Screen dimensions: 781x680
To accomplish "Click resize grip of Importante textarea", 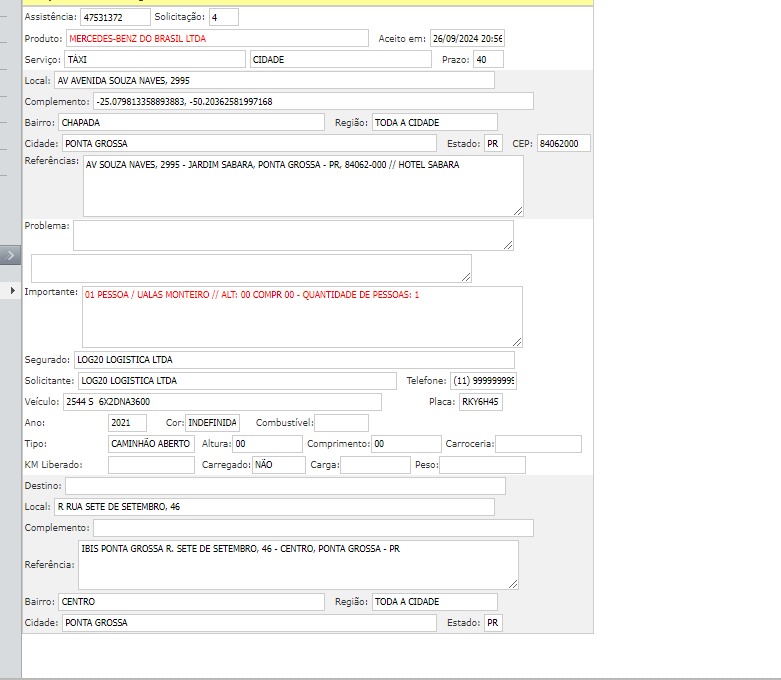I will pos(517,342).
